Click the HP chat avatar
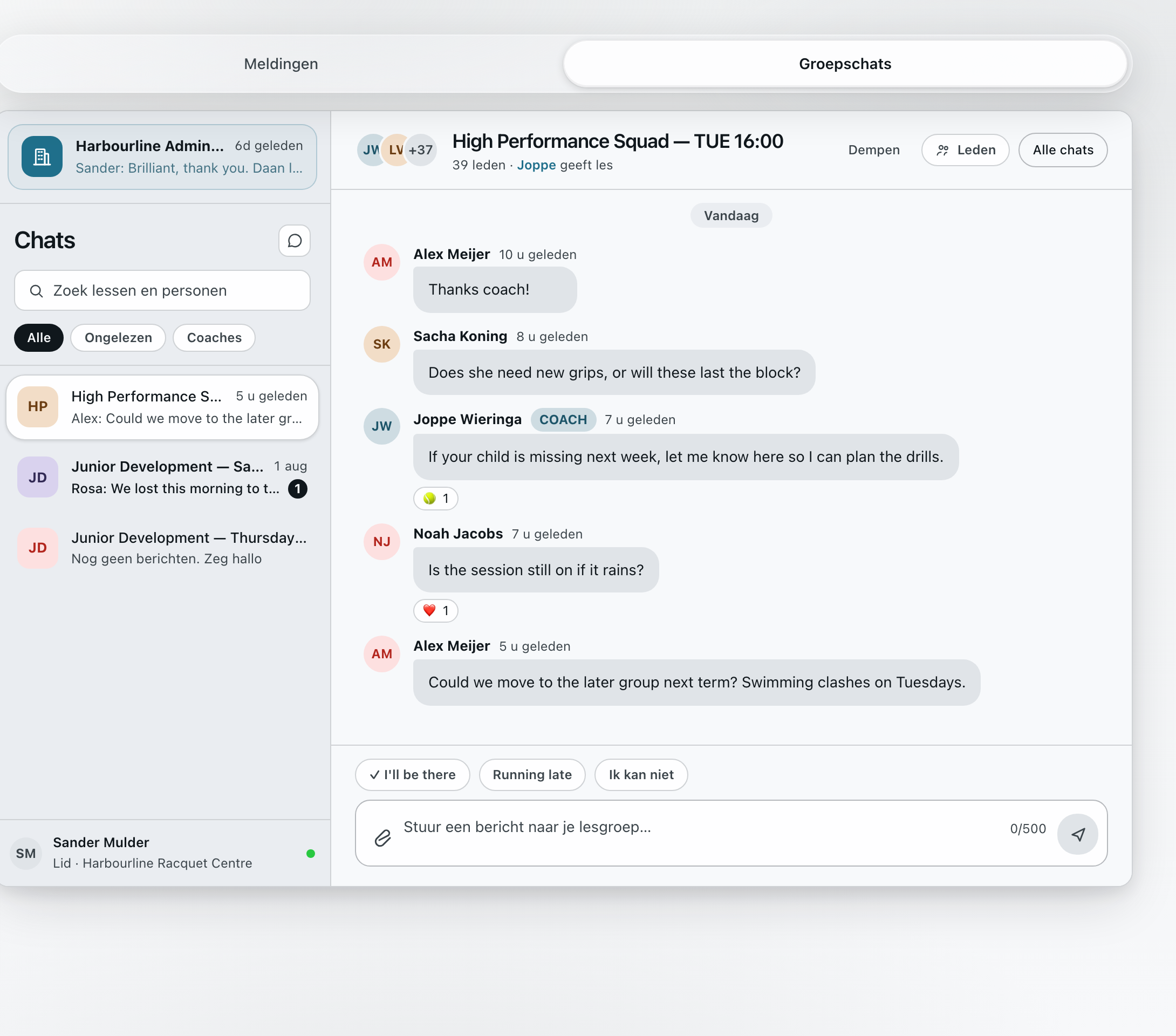The image size is (1176, 1036). pyautogui.click(x=37, y=407)
